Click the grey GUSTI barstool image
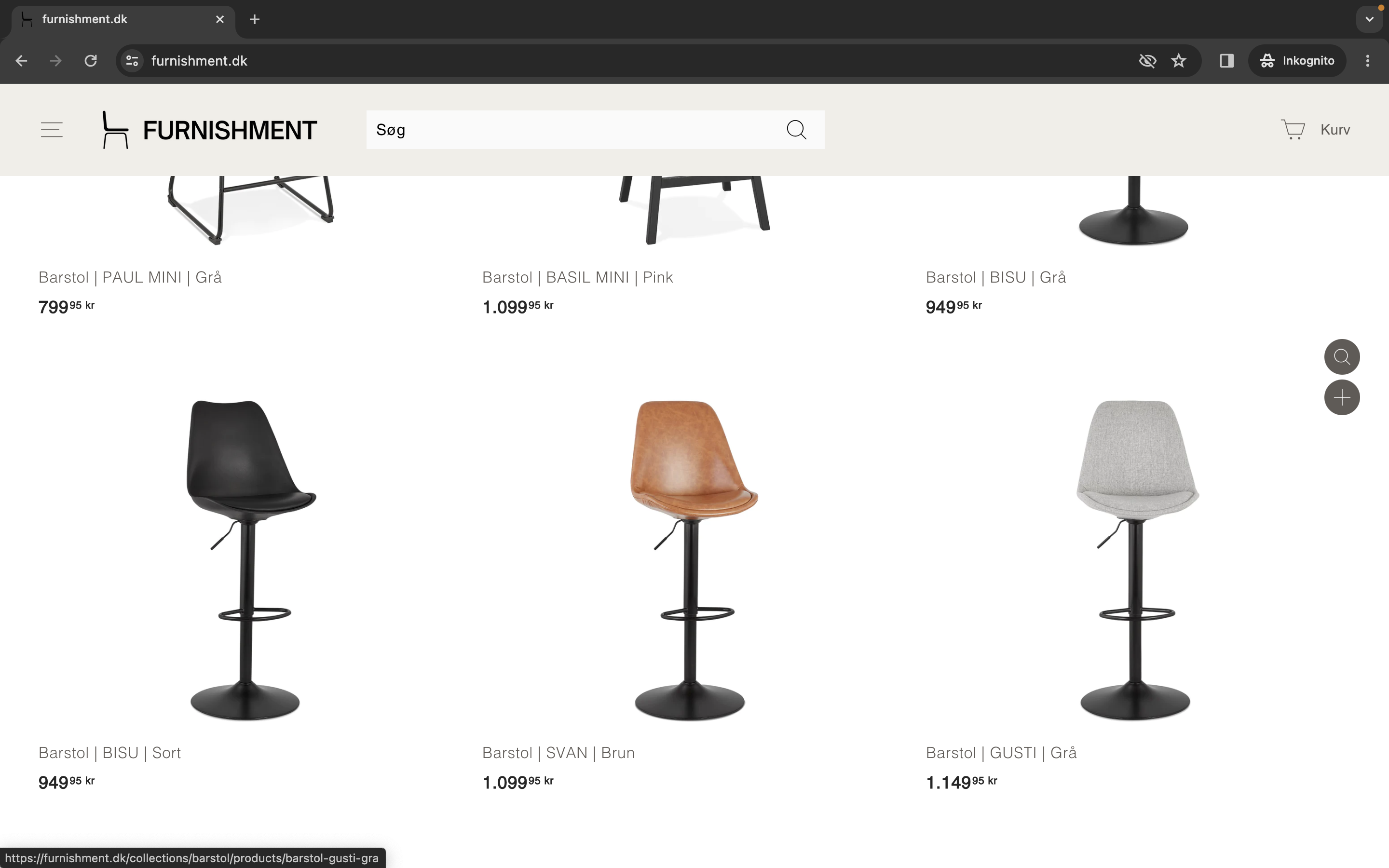This screenshot has height=868, width=1389. [1135, 560]
